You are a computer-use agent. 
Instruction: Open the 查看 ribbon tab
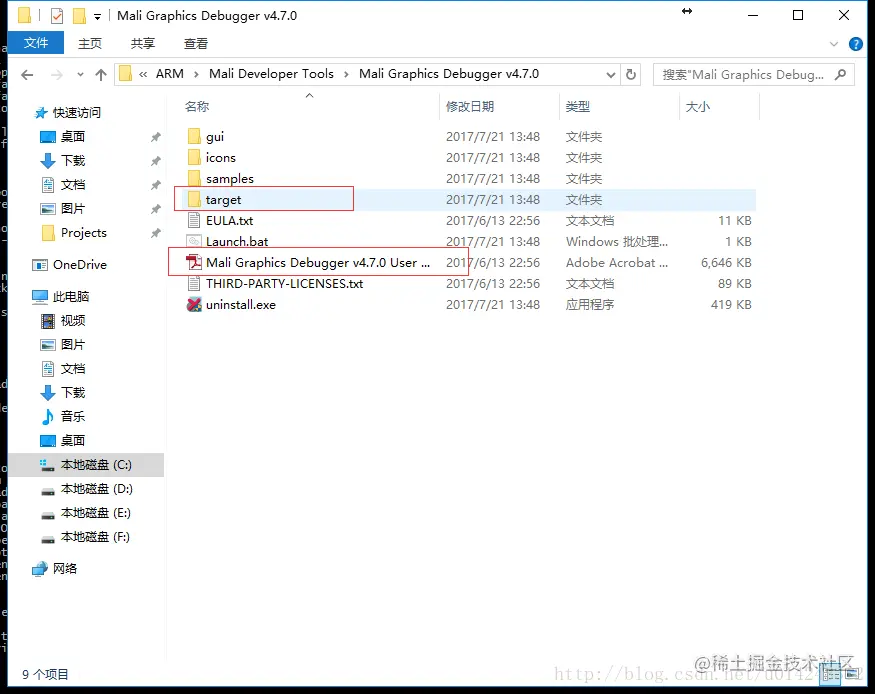[x=196, y=43]
